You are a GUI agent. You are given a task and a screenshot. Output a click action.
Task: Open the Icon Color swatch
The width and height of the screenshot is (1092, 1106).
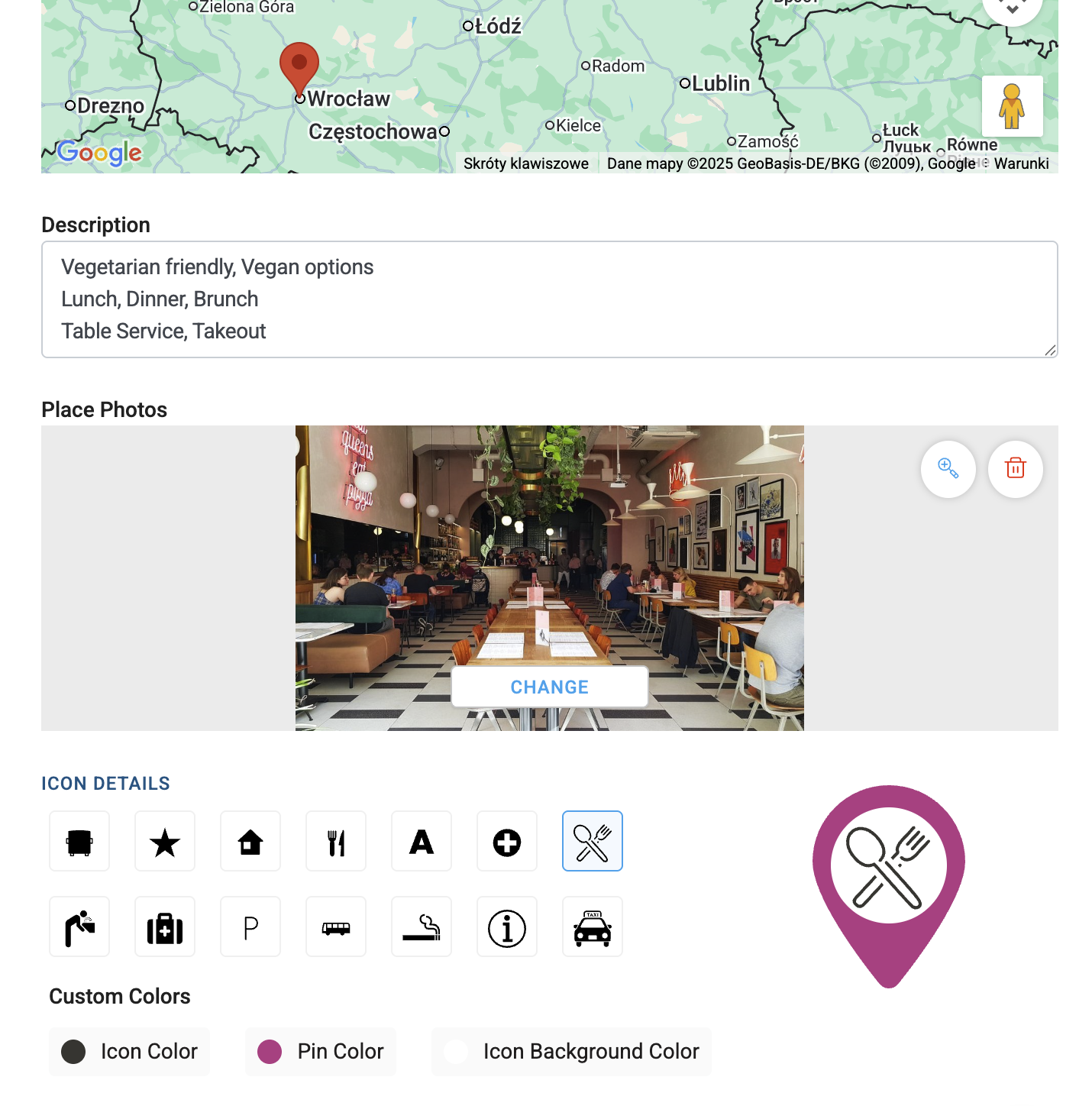tap(130, 1052)
